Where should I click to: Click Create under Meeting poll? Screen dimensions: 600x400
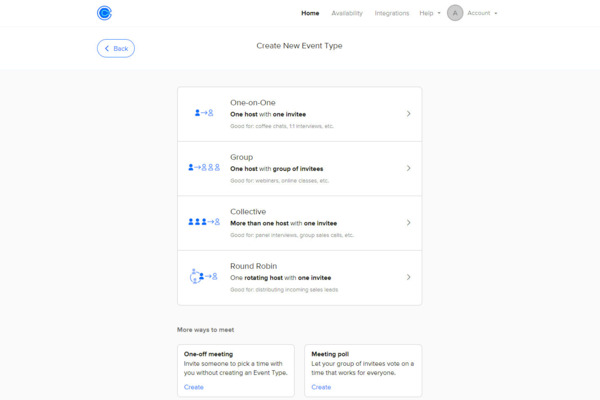(320, 387)
